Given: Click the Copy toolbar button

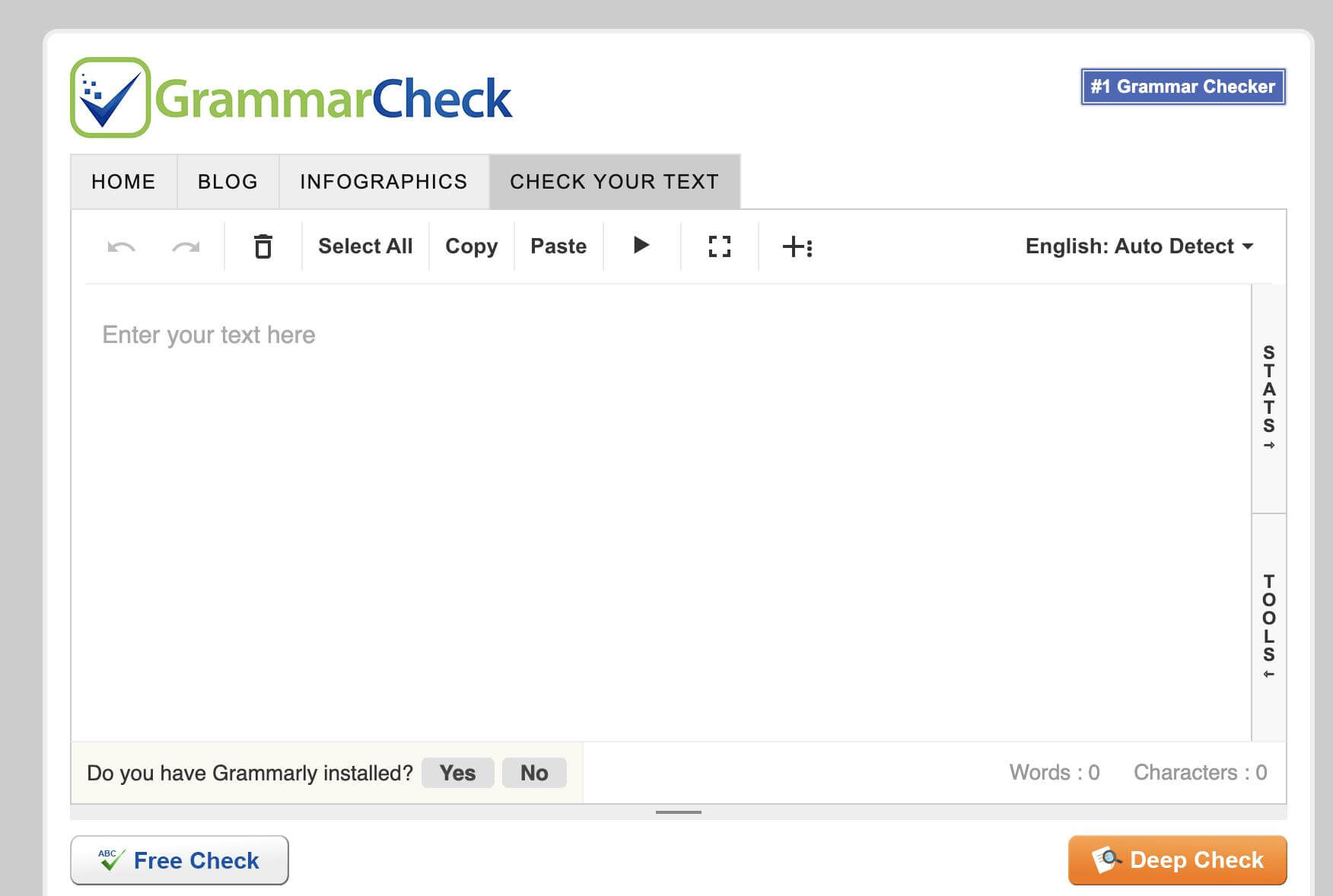Looking at the screenshot, I should click(472, 246).
